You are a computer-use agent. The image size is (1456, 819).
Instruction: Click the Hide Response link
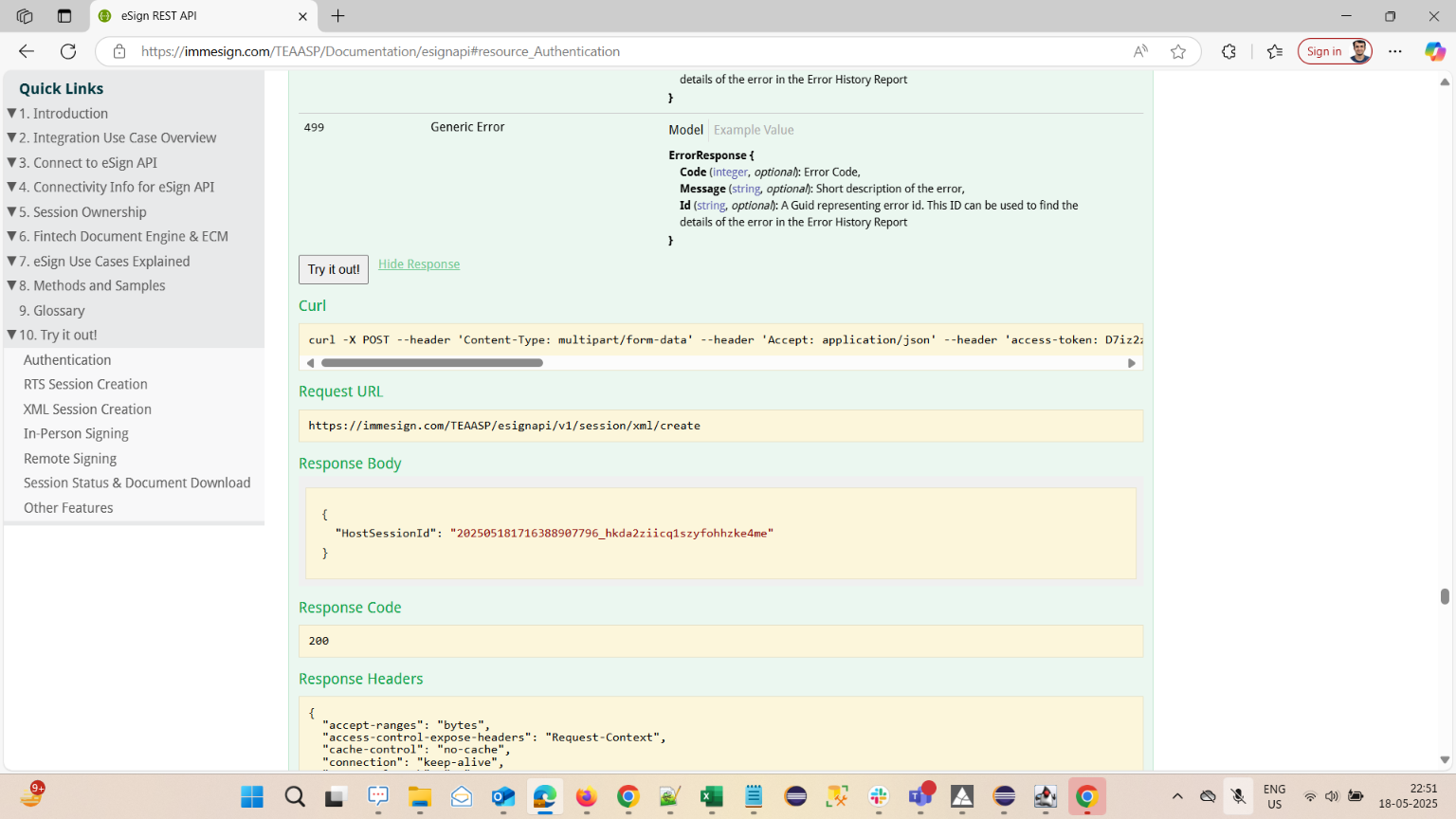tap(418, 264)
